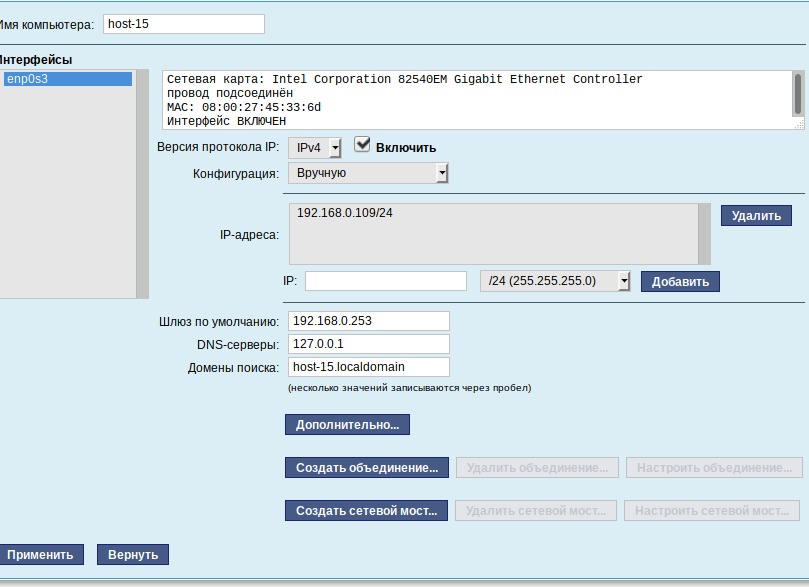This screenshot has width=809, height=587.
Task: Apply changes with Применить button
Action: [x=41, y=555]
